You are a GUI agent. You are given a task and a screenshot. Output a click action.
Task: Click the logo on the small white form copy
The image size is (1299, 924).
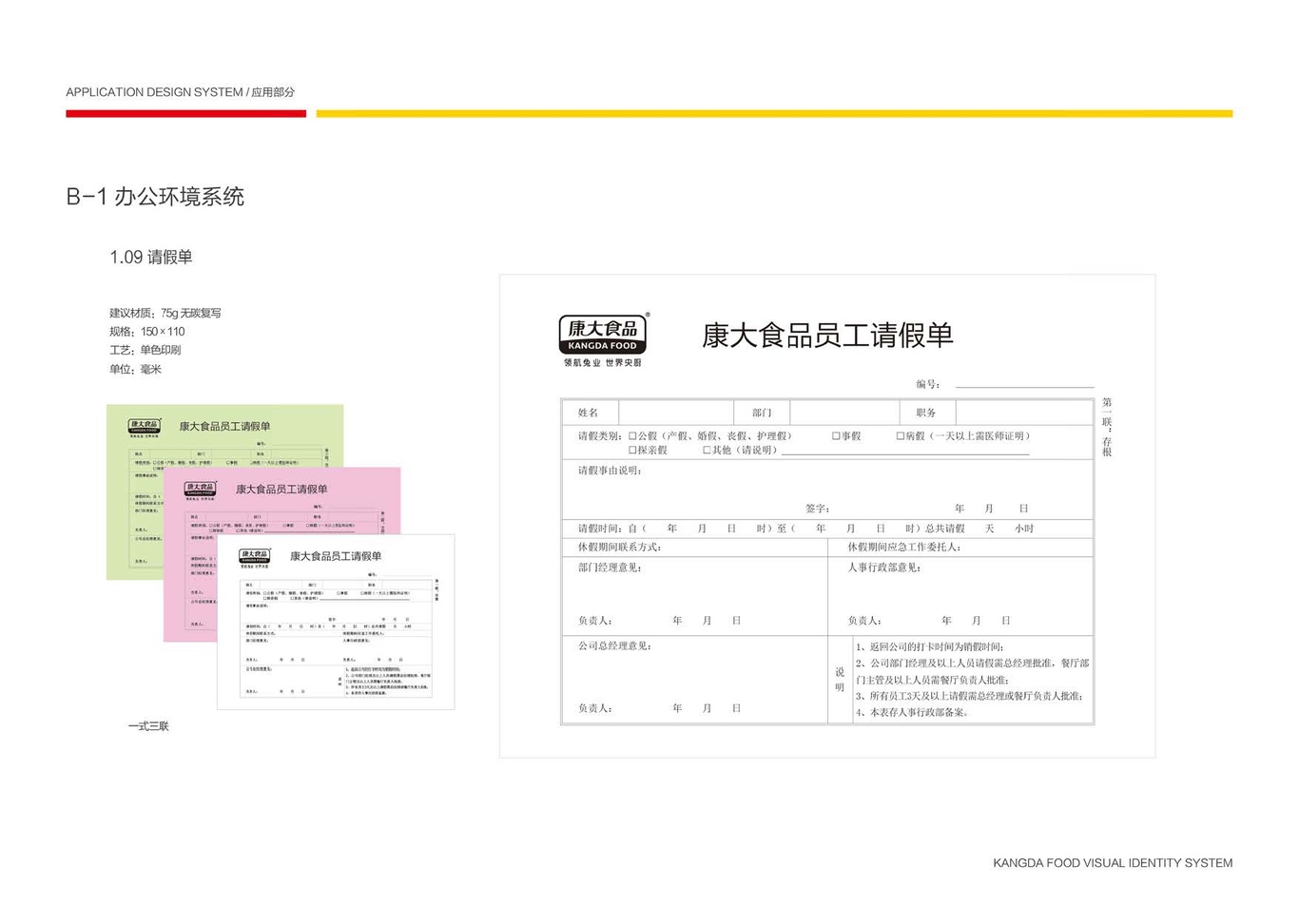[255, 557]
